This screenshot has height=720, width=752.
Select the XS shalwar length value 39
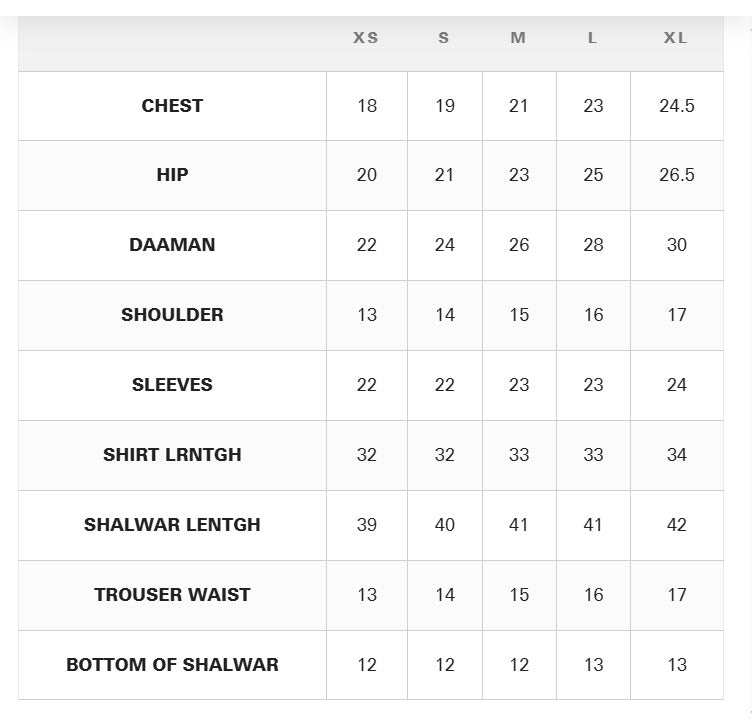point(367,525)
